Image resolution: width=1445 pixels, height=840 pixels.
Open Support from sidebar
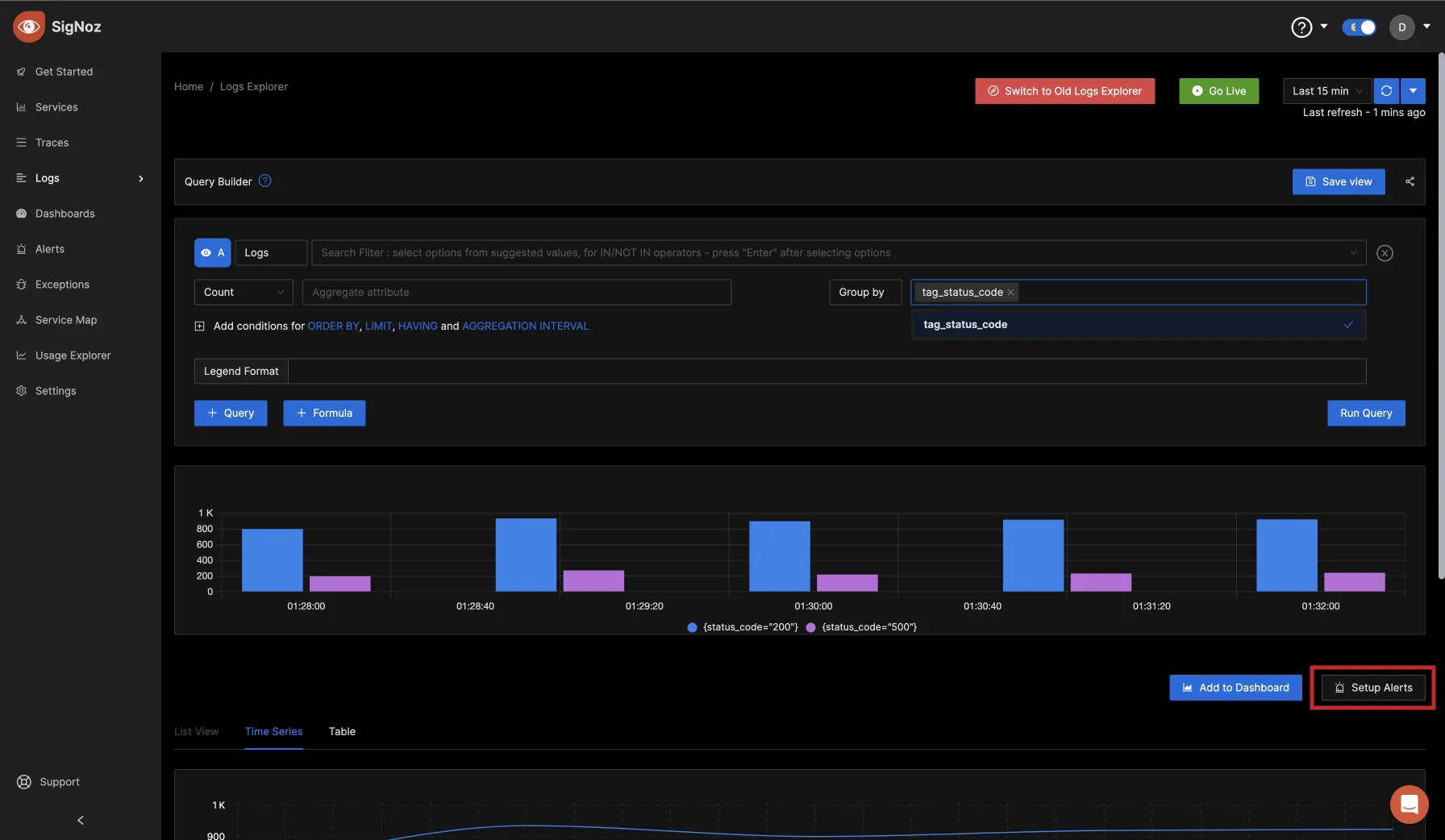pos(48,782)
